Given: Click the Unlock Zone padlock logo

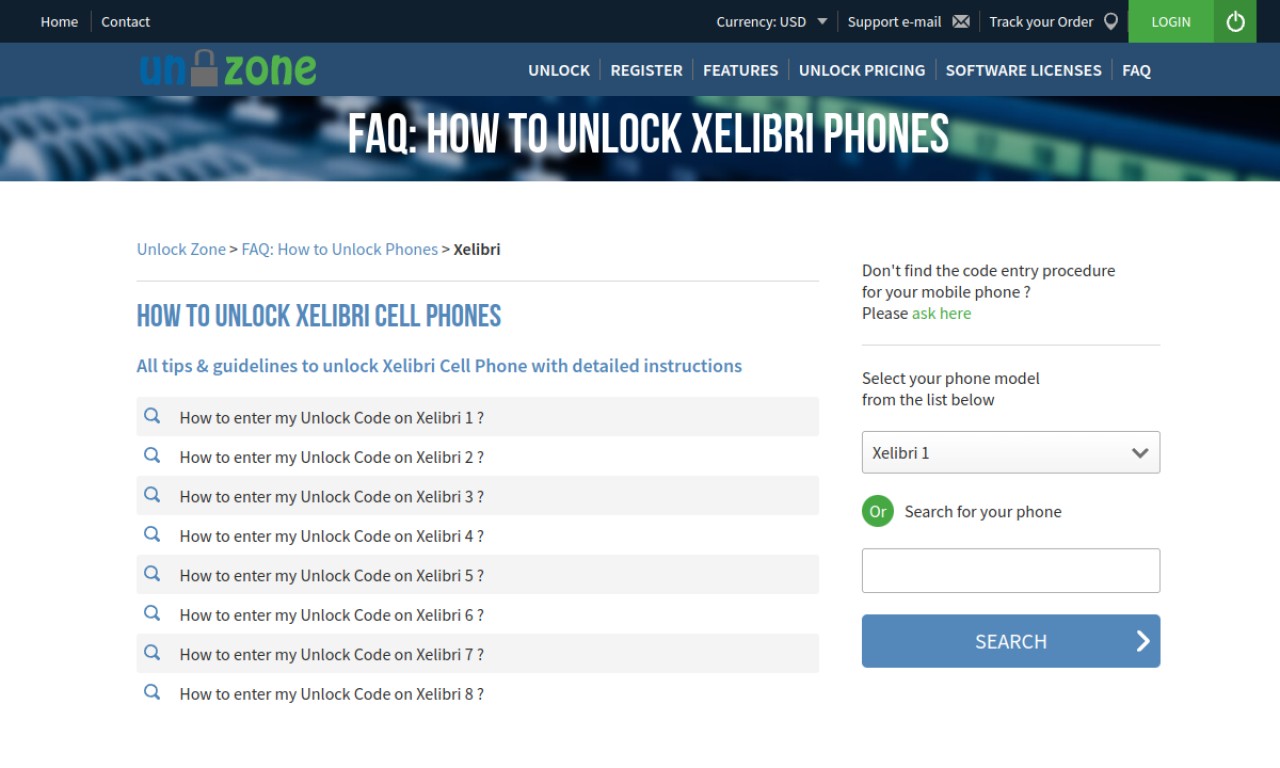Looking at the screenshot, I should 228,69.
